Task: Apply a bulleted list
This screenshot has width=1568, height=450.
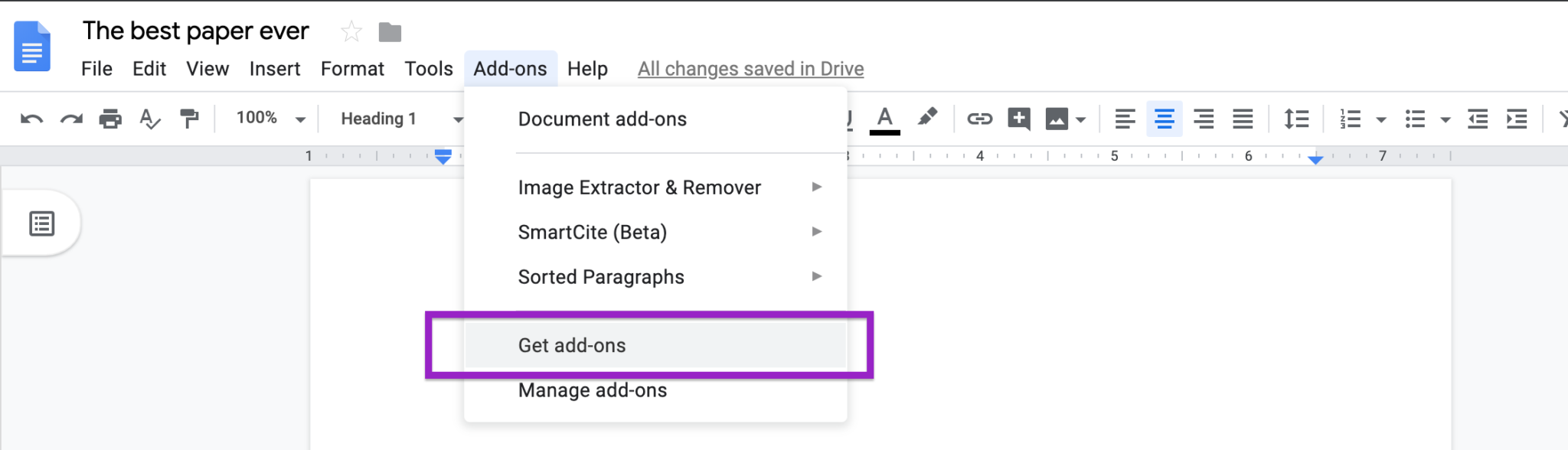Action: click(x=1415, y=119)
